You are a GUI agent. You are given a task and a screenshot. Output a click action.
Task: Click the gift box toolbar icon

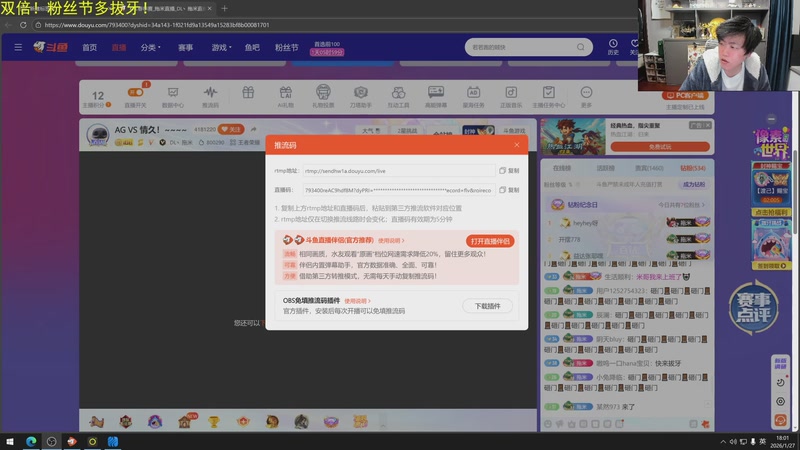tap(248, 93)
